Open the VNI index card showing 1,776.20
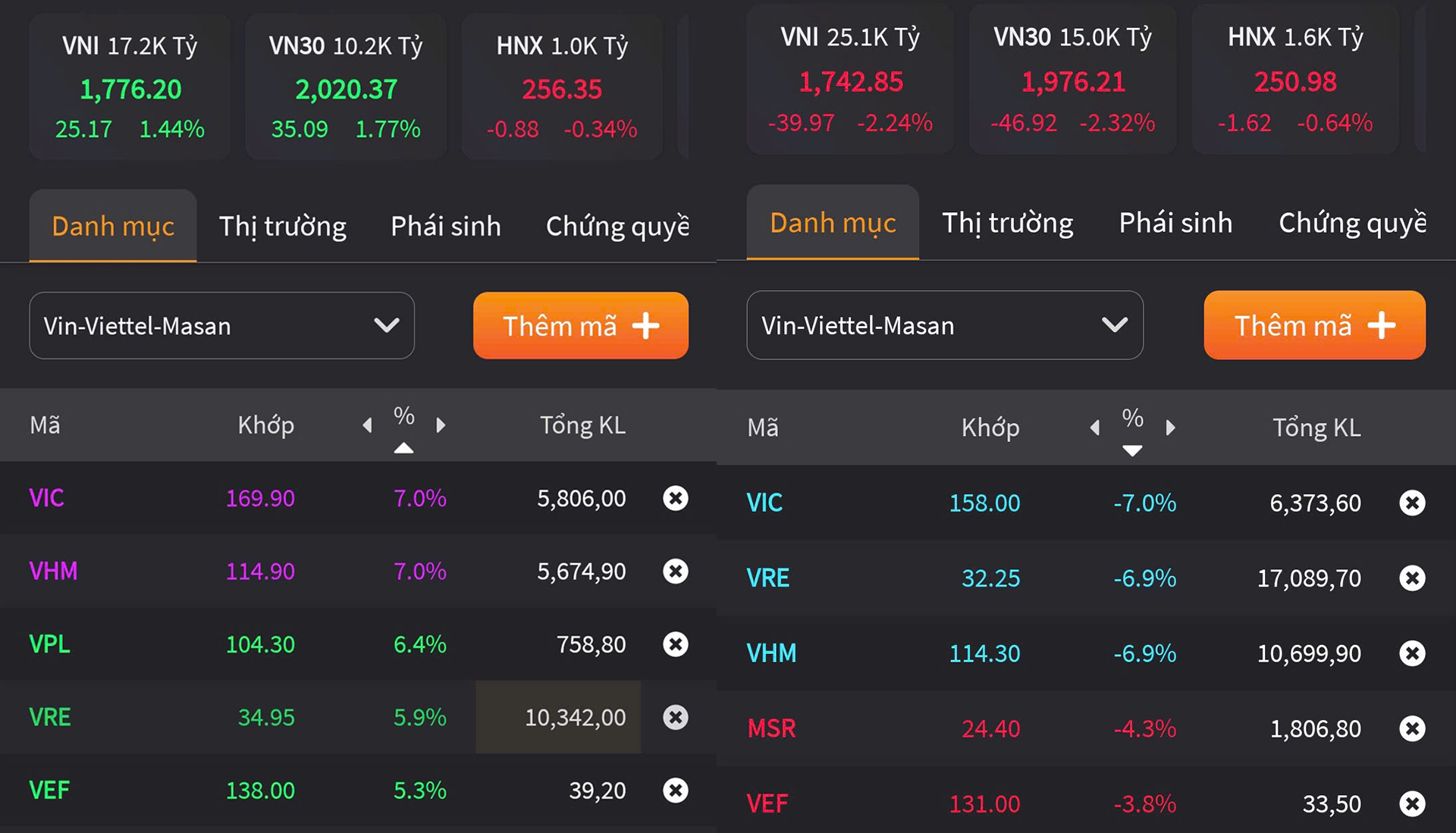The image size is (1456, 833). click(x=130, y=87)
